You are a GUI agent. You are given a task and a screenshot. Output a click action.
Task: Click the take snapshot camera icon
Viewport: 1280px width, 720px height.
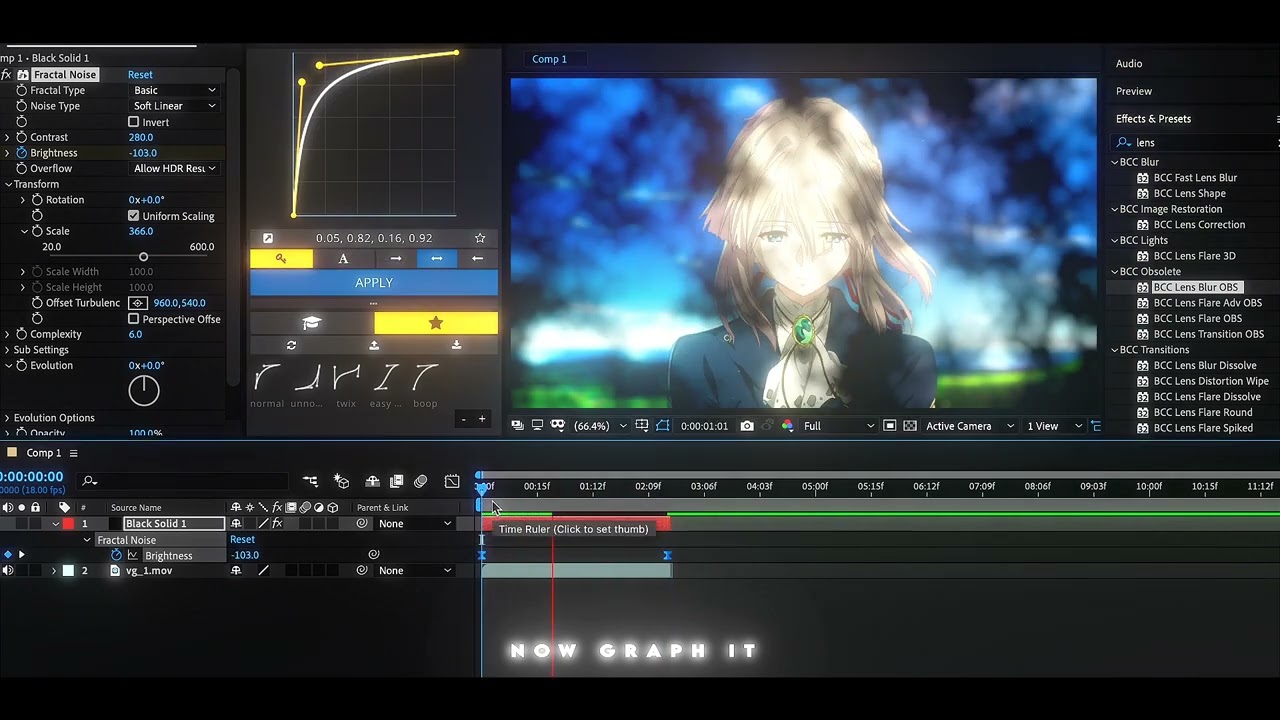point(747,426)
